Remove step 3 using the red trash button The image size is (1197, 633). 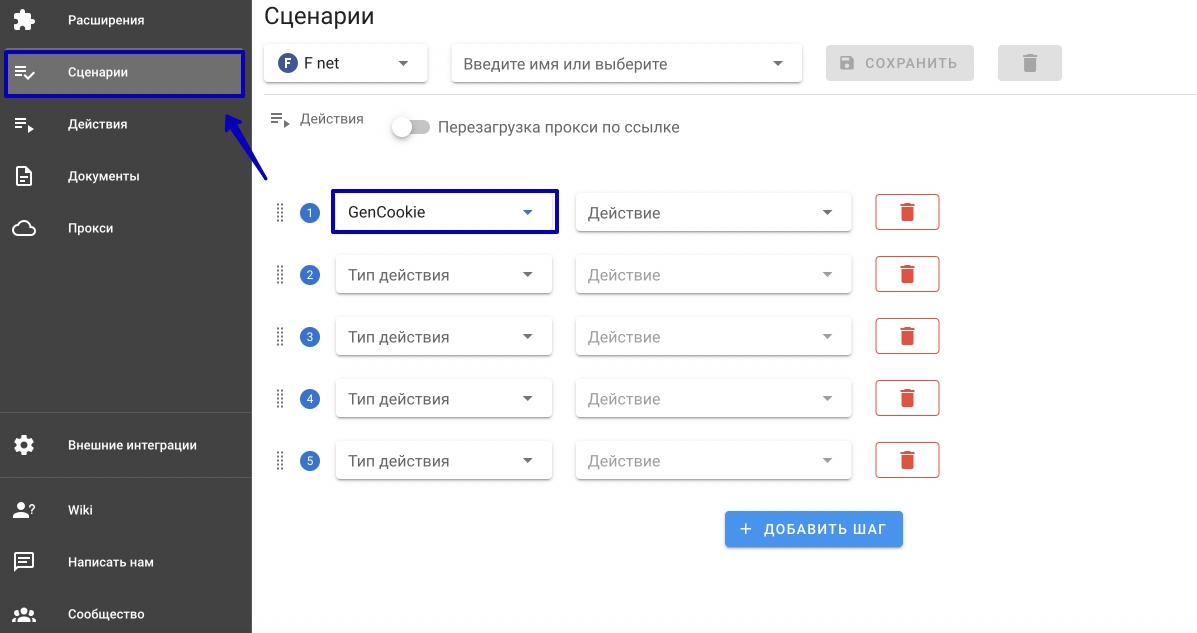[907, 336]
